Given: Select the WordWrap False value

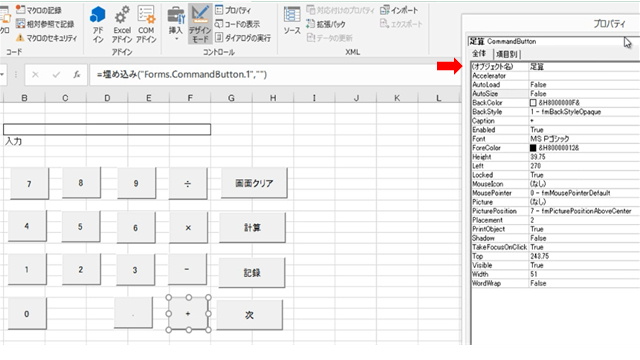Looking at the screenshot, I should coord(584,283).
